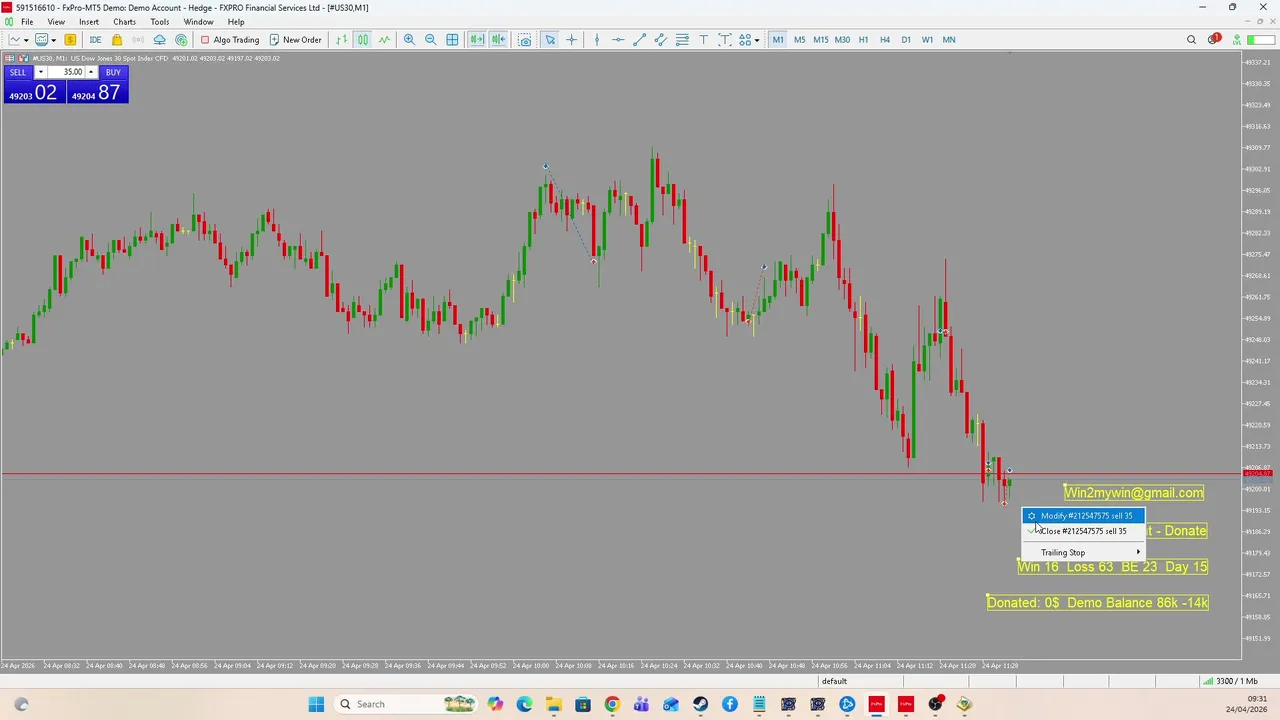Viewport: 1280px width, 720px height.
Task: Expand the Trailing Stop submenu
Action: pos(1083,552)
